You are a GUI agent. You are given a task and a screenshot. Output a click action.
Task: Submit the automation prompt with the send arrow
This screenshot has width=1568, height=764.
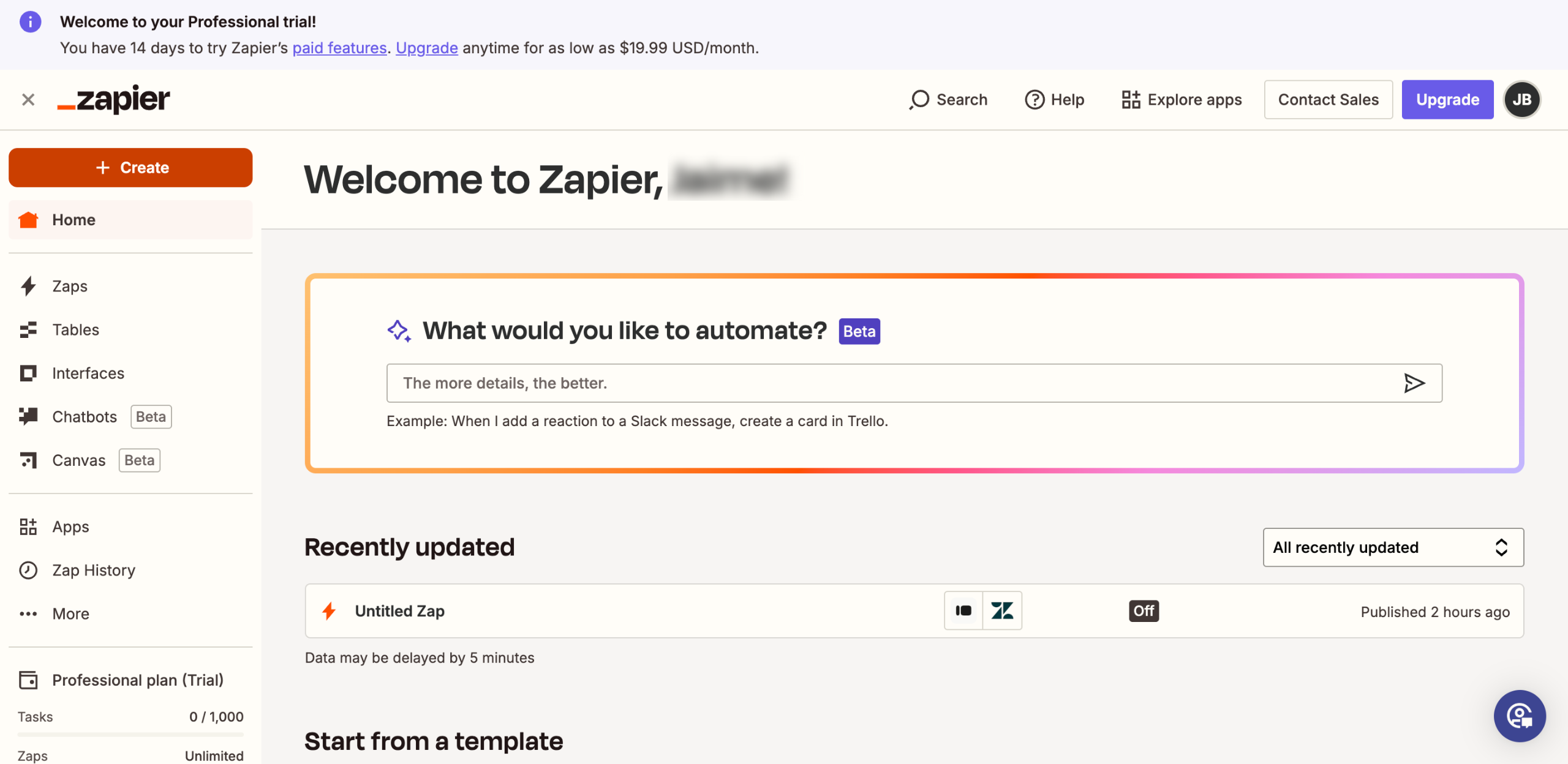coord(1414,383)
